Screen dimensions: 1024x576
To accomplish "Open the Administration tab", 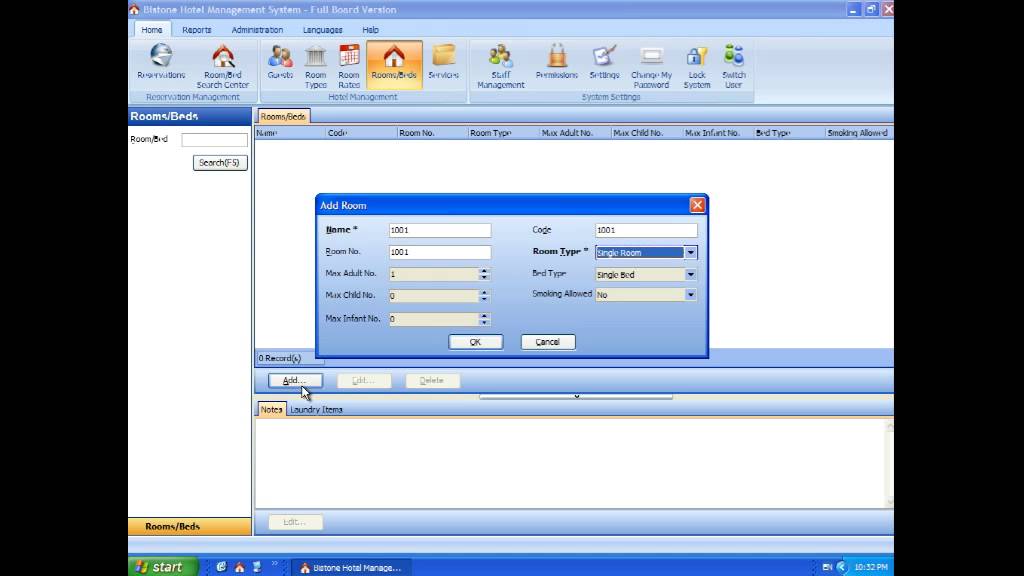I will pos(257,30).
